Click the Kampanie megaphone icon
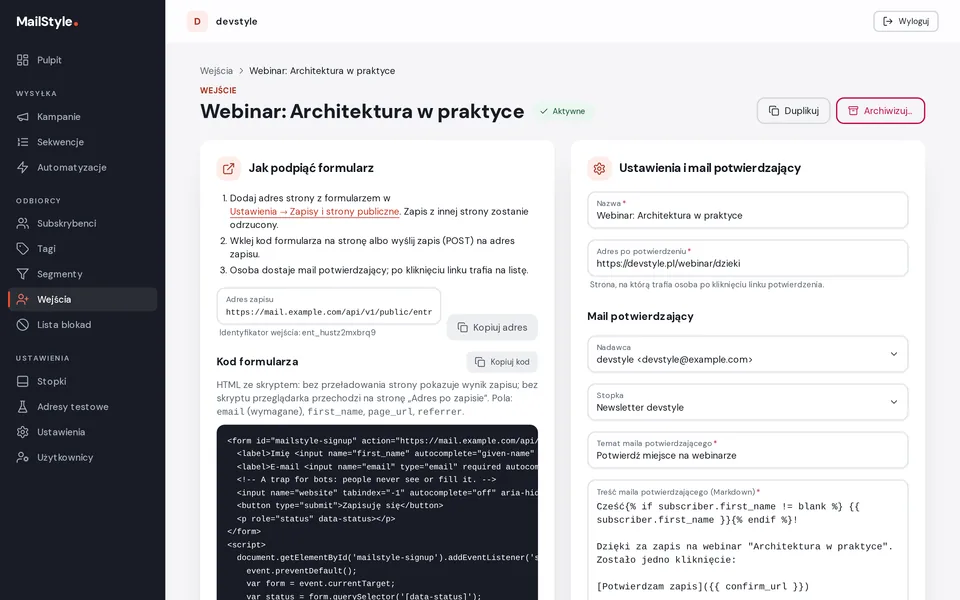Image resolution: width=960 pixels, height=600 pixels. tap(23, 116)
